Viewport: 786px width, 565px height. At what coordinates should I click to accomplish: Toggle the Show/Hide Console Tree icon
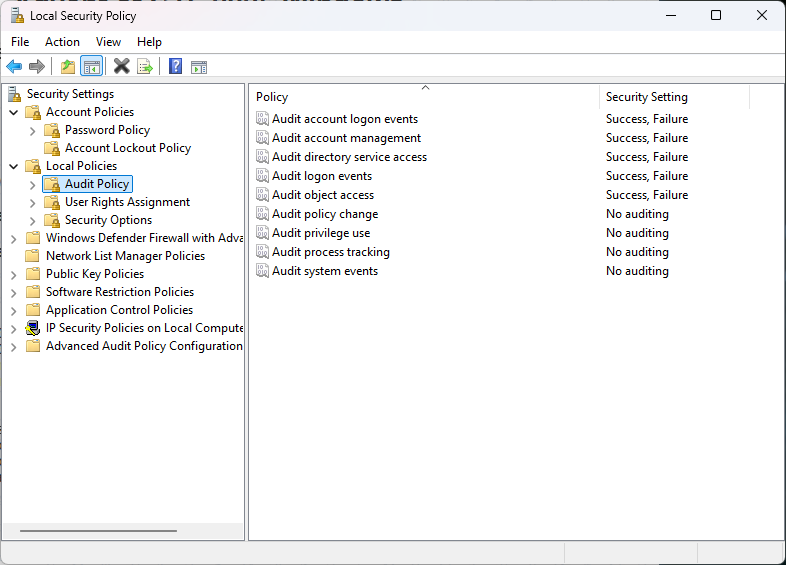pos(91,67)
